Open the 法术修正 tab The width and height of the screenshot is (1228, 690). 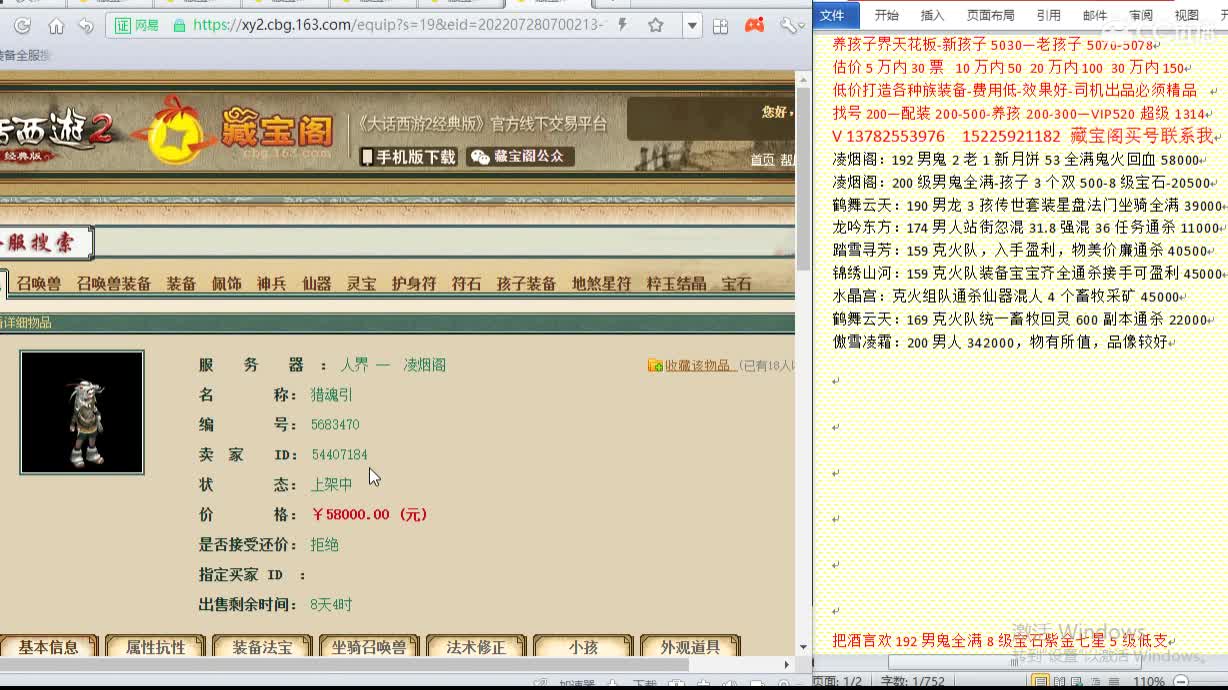tap(476, 647)
